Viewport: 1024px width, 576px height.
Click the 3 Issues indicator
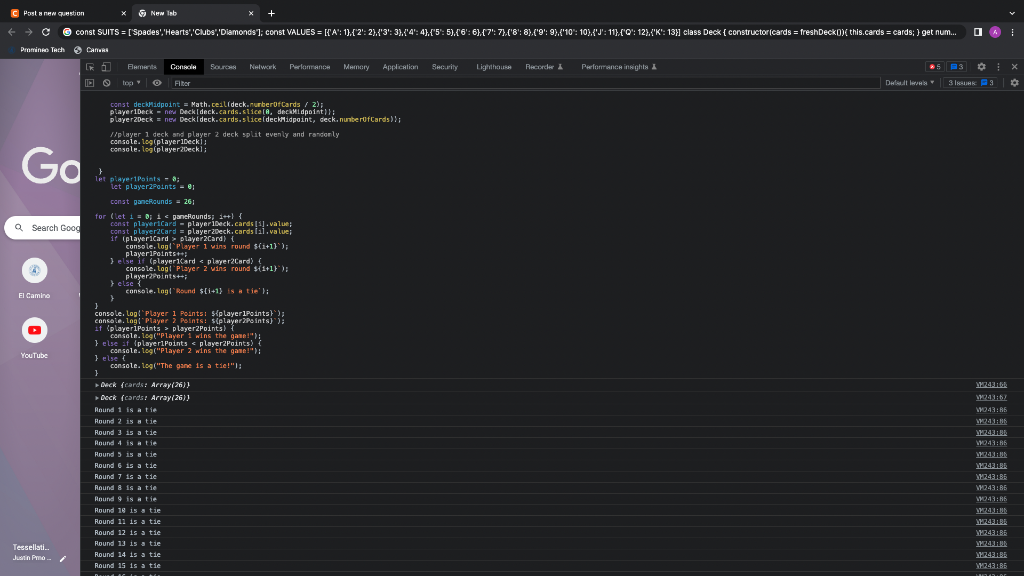click(970, 83)
